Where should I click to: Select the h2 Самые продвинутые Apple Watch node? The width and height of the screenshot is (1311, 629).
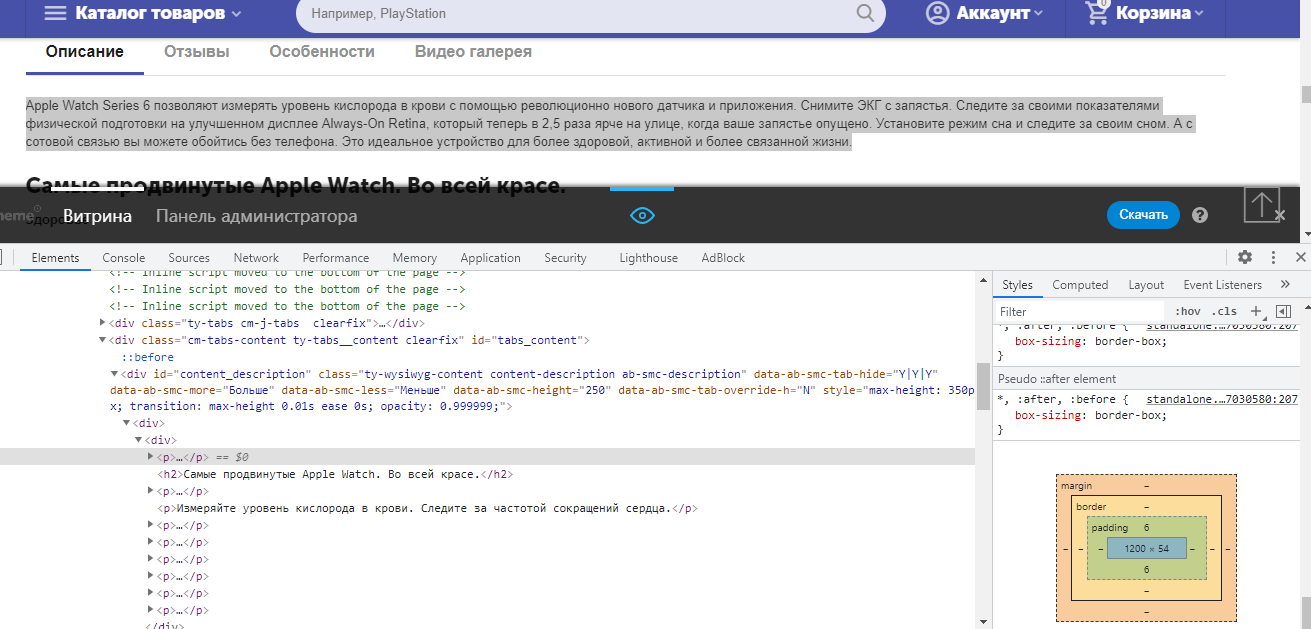coord(336,474)
